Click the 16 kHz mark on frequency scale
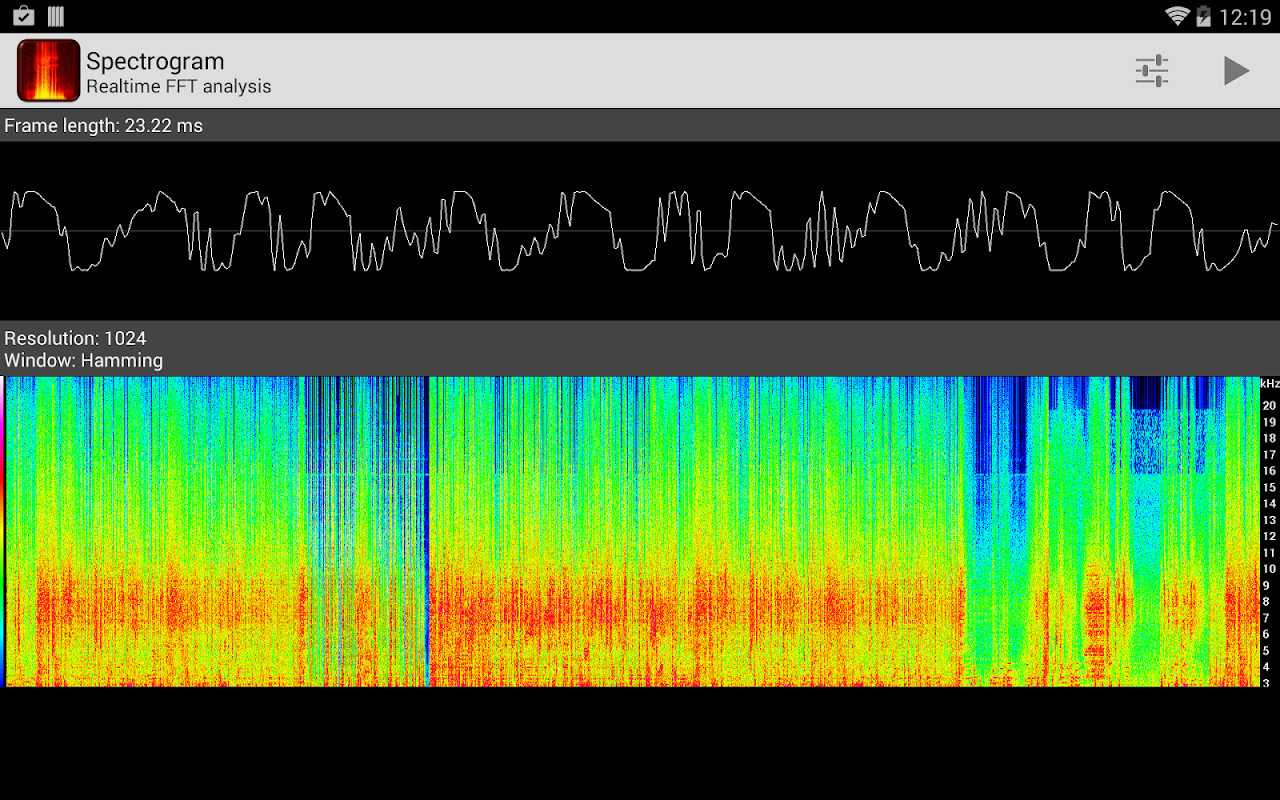 pos(1269,471)
